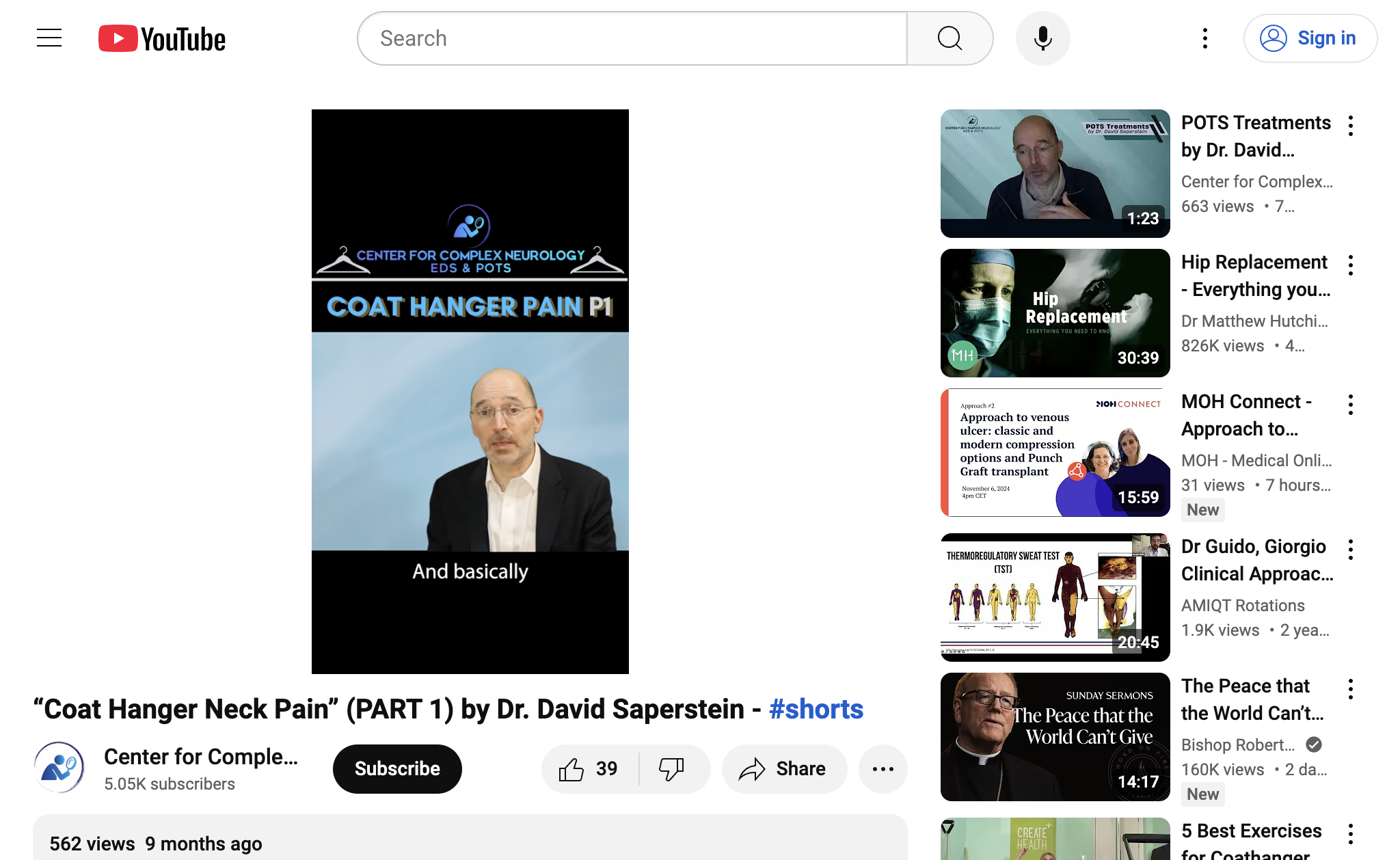
Task: Open the settings three-dot menu in header
Action: (x=1204, y=38)
